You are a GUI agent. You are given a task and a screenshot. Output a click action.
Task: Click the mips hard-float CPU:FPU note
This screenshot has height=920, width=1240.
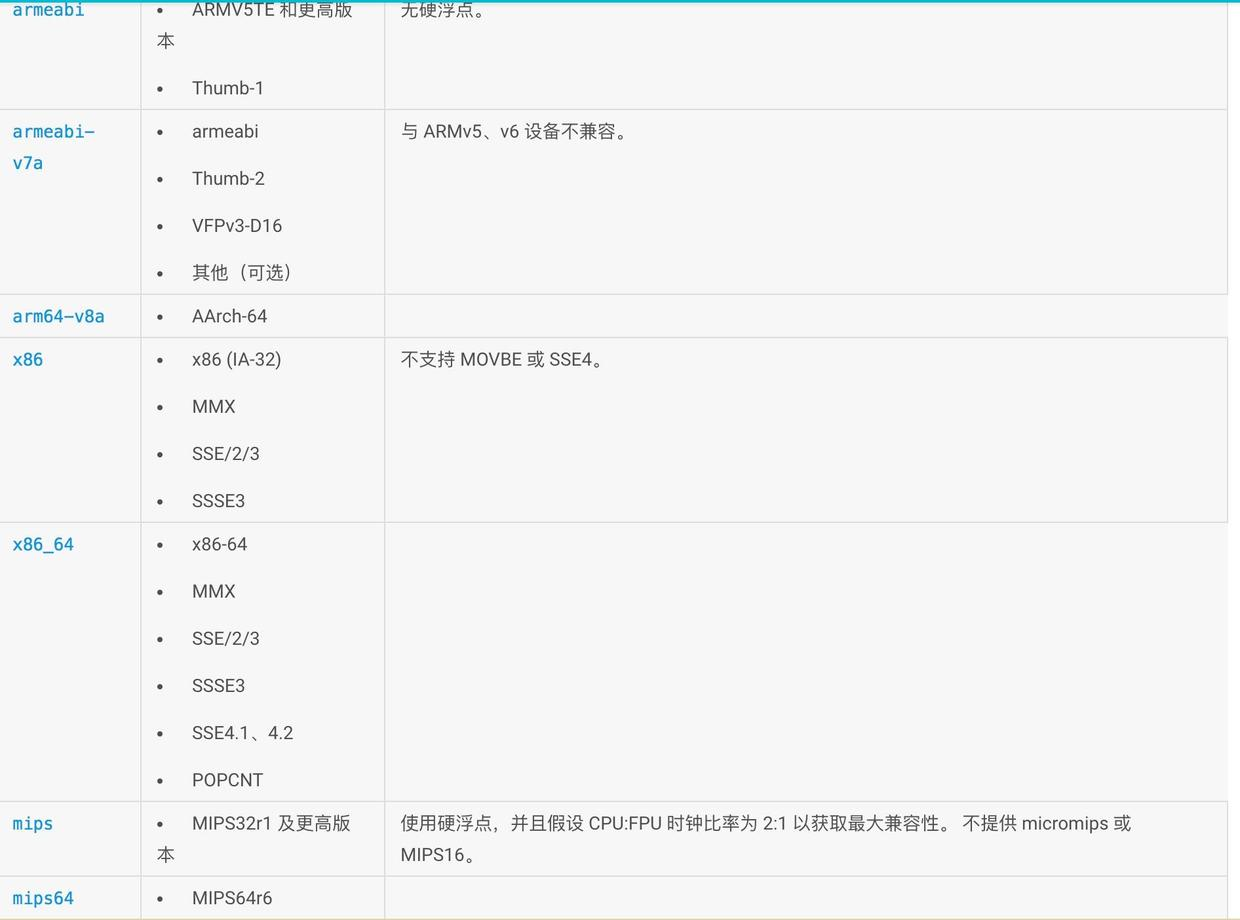[766, 839]
